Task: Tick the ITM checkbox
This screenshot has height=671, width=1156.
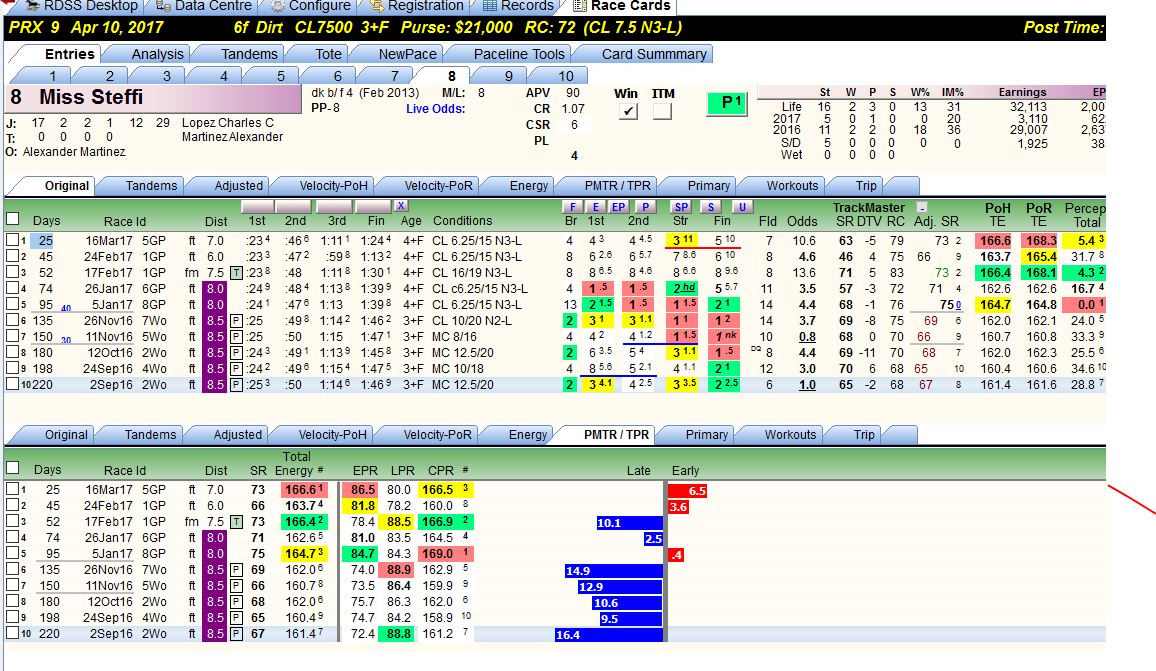Action: click(x=662, y=111)
